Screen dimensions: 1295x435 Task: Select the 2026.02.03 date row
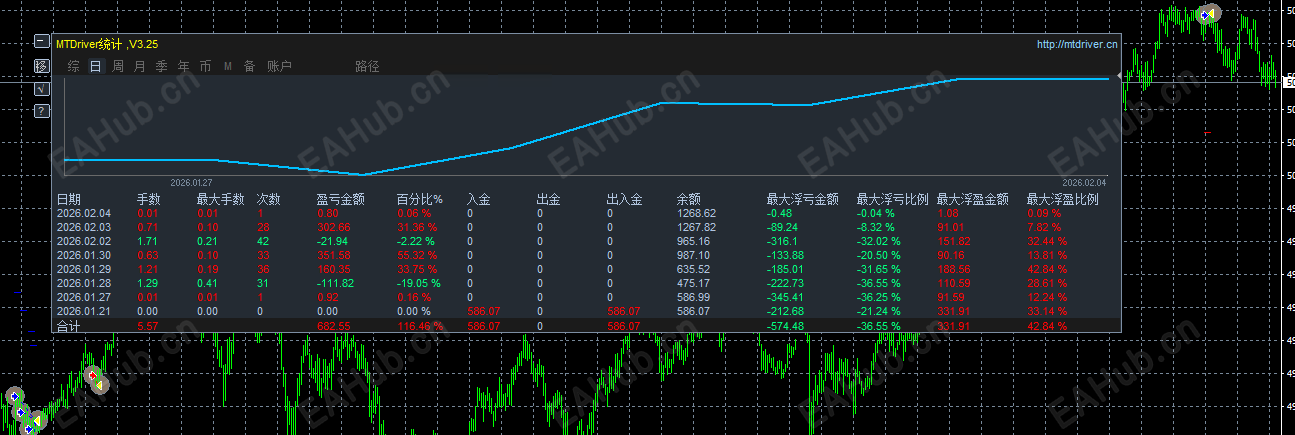tap(84, 227)
